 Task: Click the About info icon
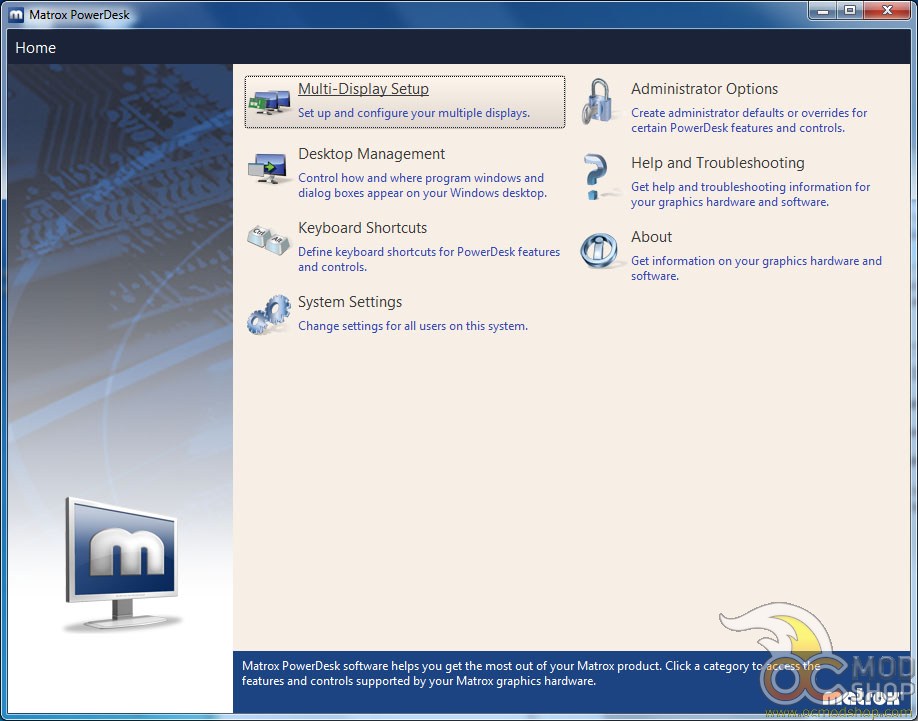599,250
